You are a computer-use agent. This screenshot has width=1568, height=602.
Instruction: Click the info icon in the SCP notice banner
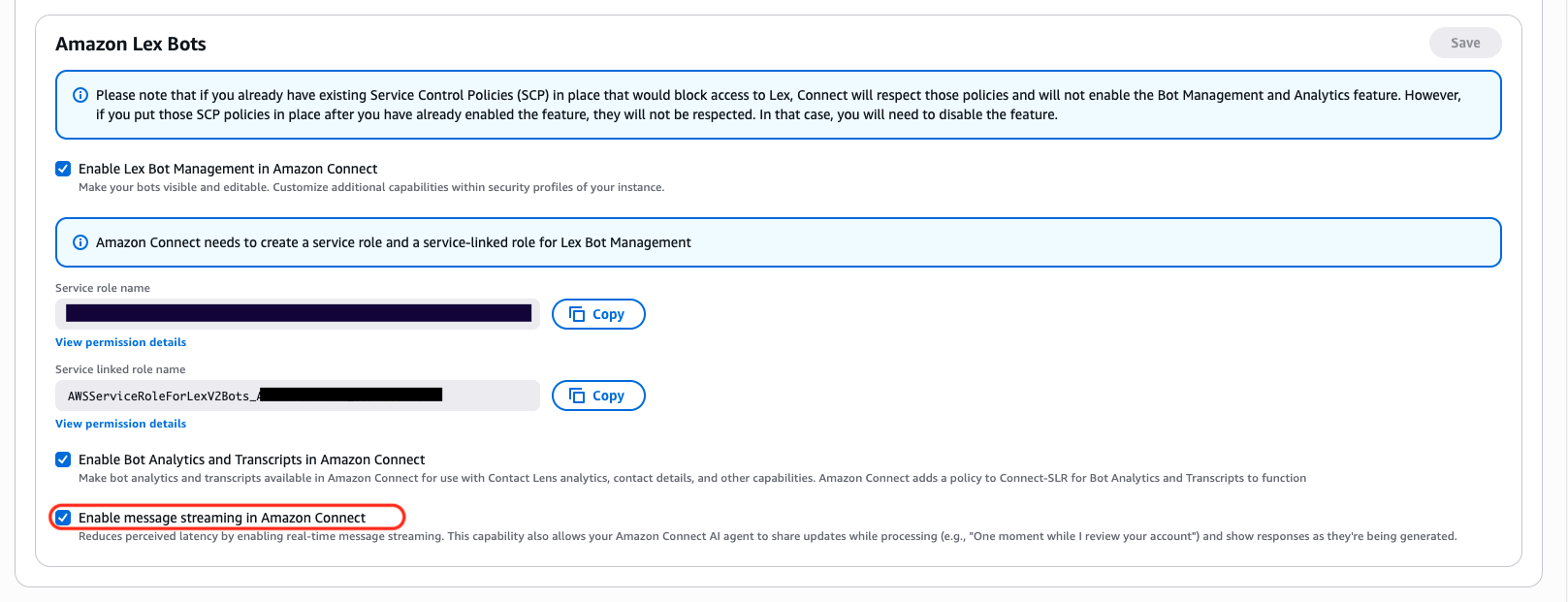pyautogui.click(x=79, y=95)
